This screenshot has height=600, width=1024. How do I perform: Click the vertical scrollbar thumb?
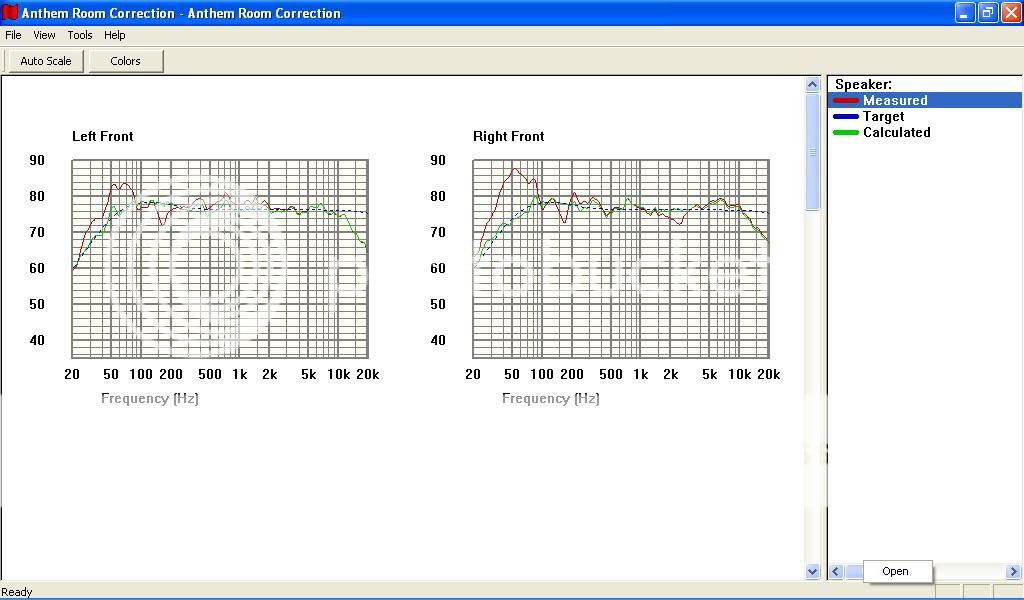tap(812, 151)
